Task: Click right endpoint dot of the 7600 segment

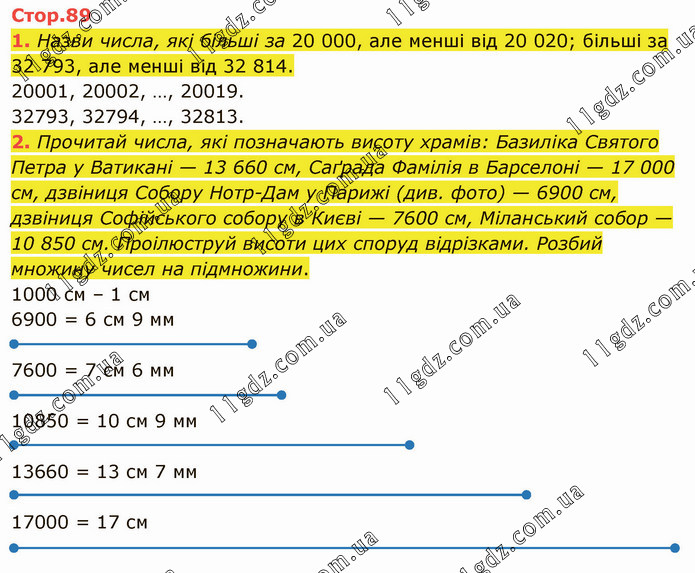Action: point(281,395)
